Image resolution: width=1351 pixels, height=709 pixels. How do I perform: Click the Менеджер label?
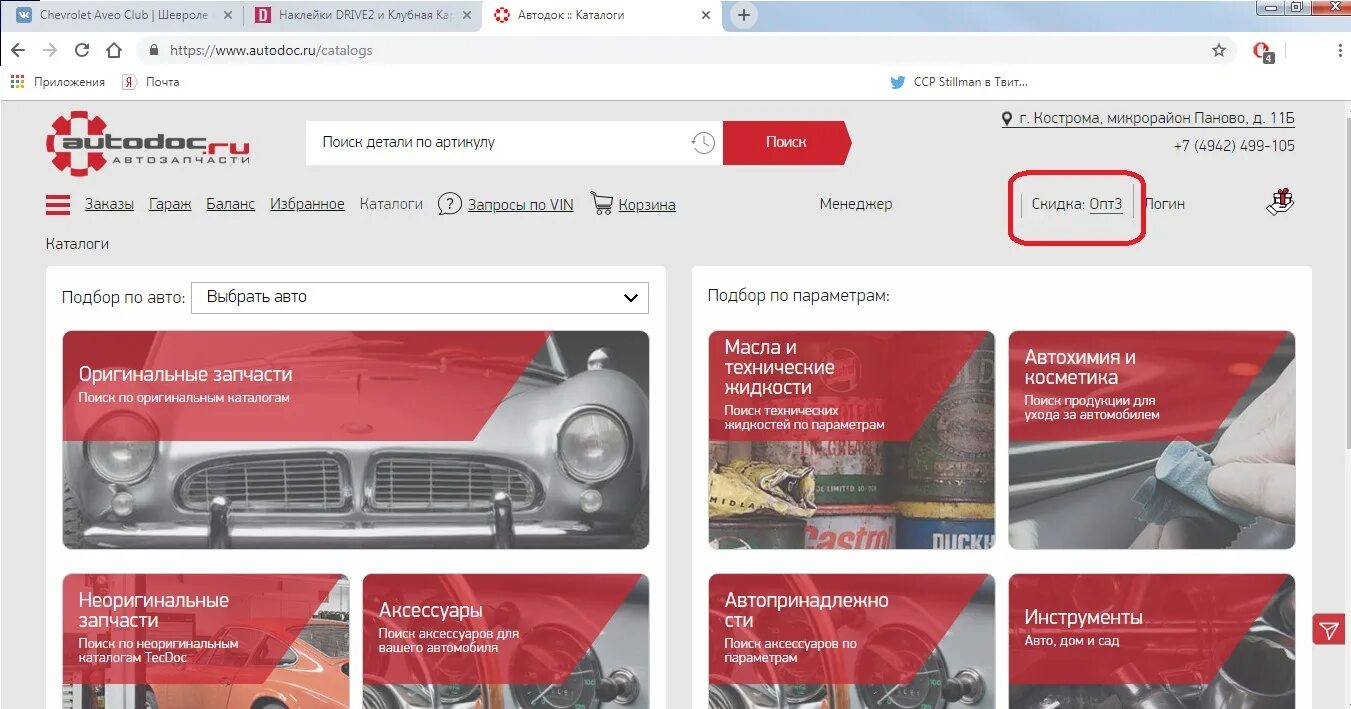[x=856, y=204]
